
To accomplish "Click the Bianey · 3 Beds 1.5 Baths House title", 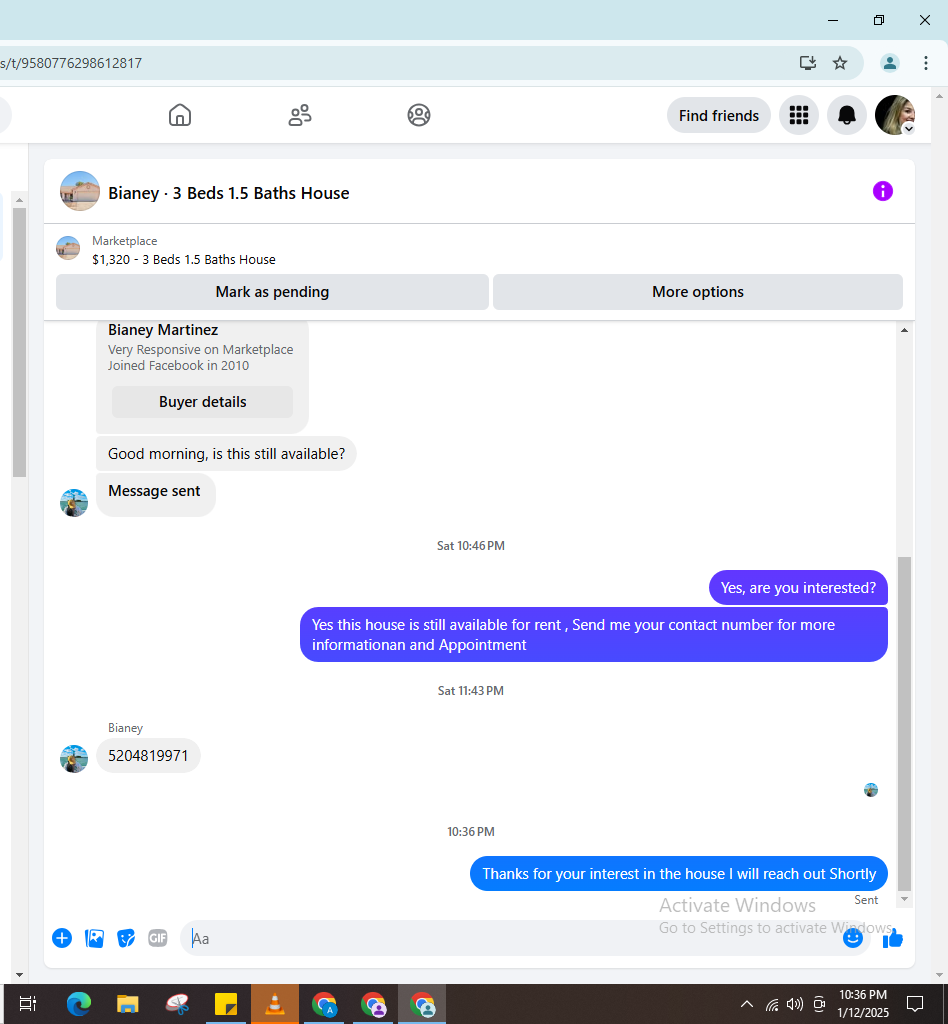I will (x=229, y=193).
